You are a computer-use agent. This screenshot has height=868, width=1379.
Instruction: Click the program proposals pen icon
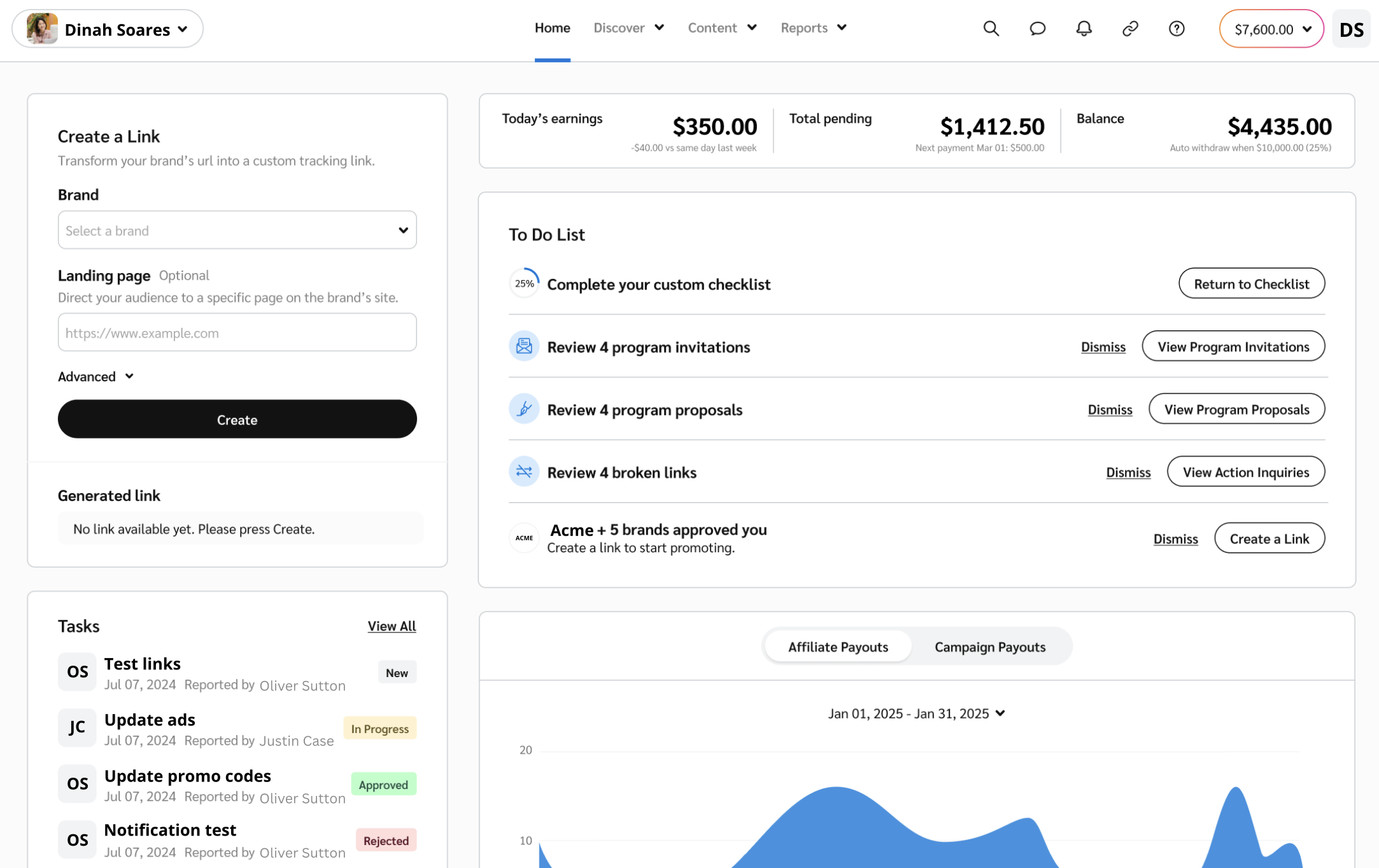coord(524,409)
